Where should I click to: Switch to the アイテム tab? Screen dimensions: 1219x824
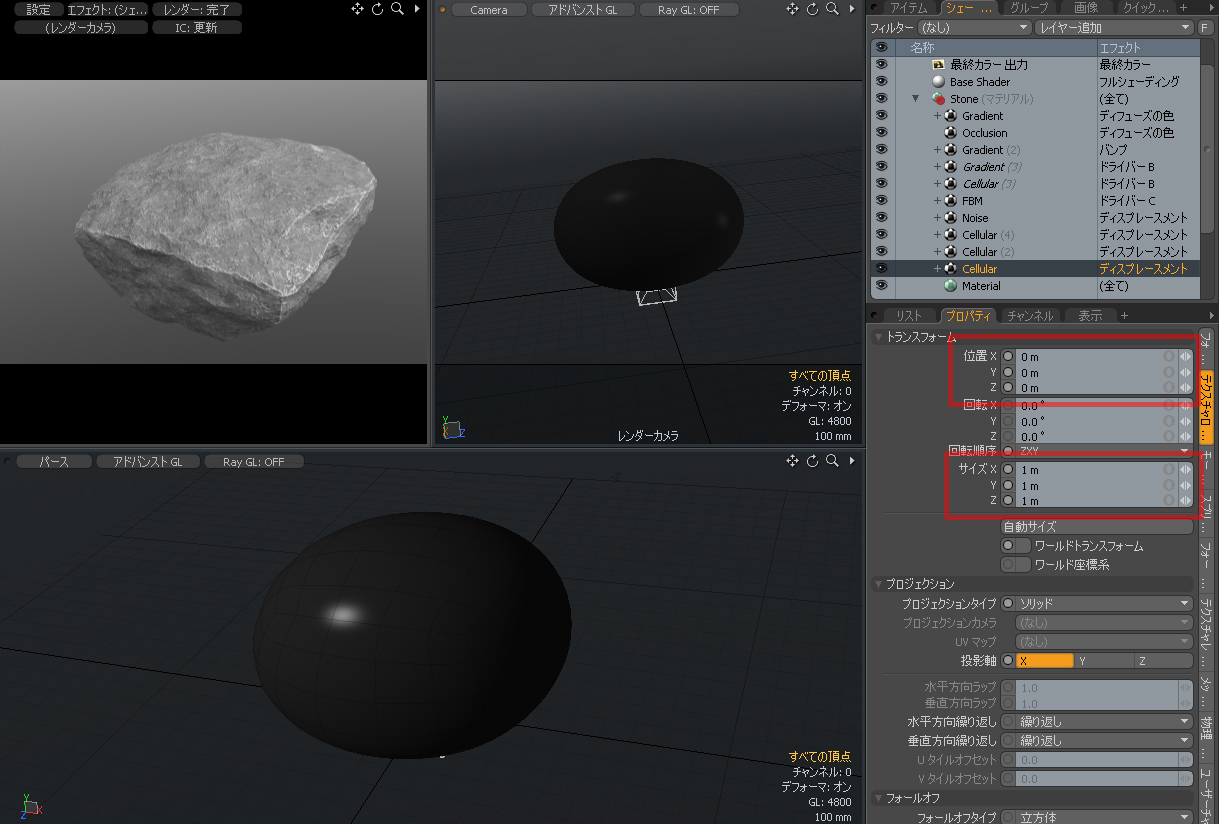tap(908, 8)
